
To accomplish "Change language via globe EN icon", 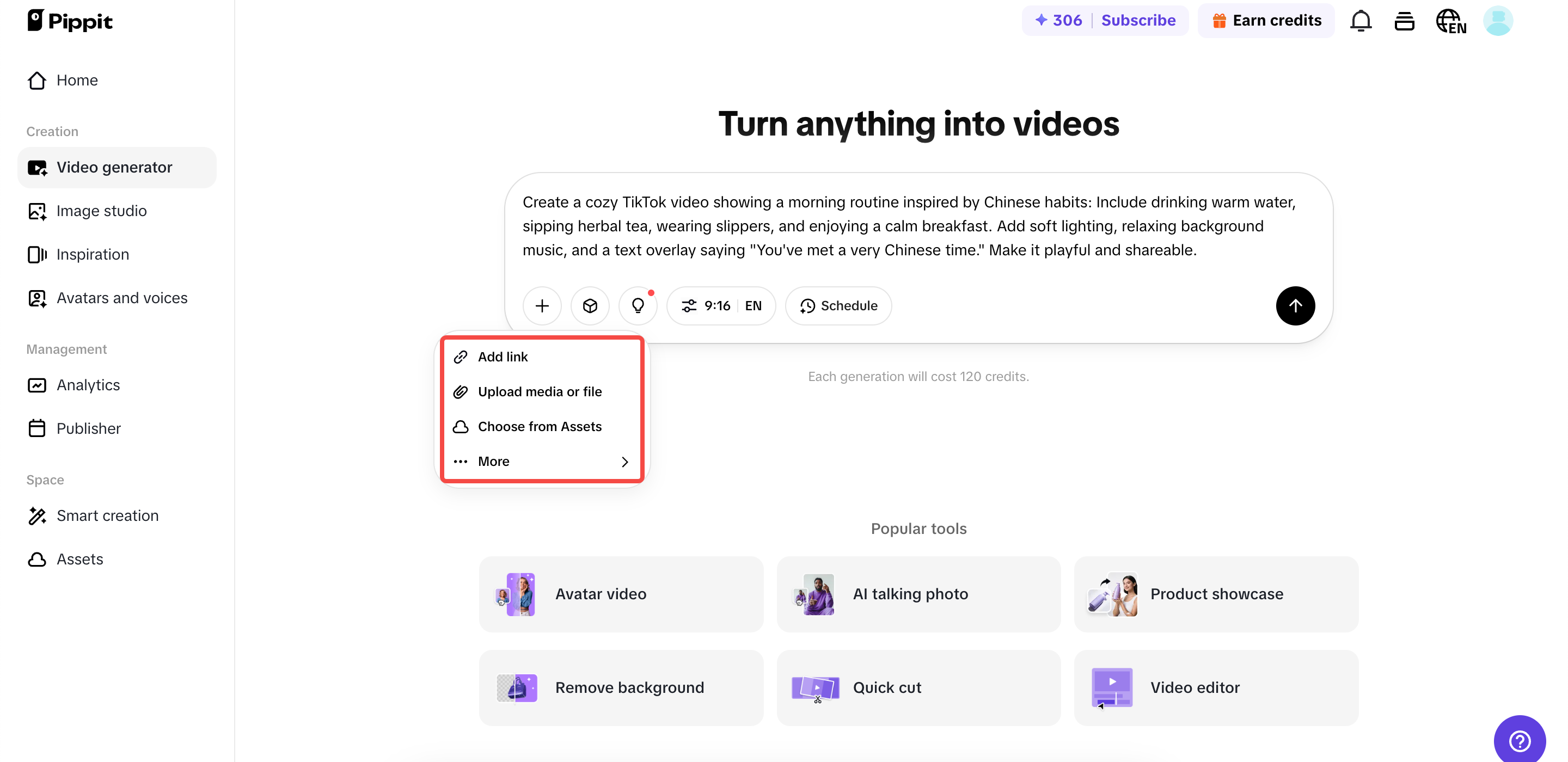I will click(1450, 21).
